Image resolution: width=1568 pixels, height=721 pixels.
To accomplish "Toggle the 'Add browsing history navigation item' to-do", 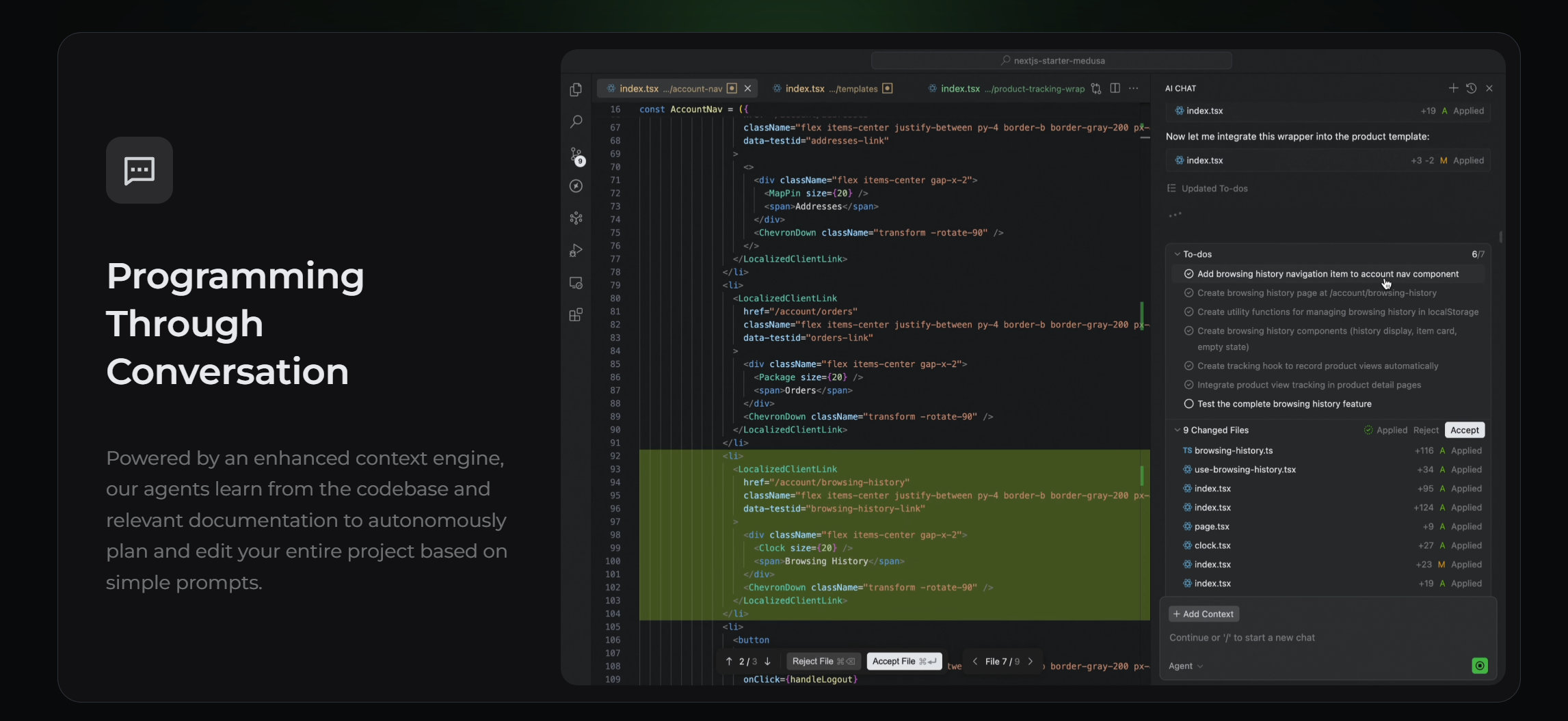I will pyautogui.click(x=1188, y=274).
